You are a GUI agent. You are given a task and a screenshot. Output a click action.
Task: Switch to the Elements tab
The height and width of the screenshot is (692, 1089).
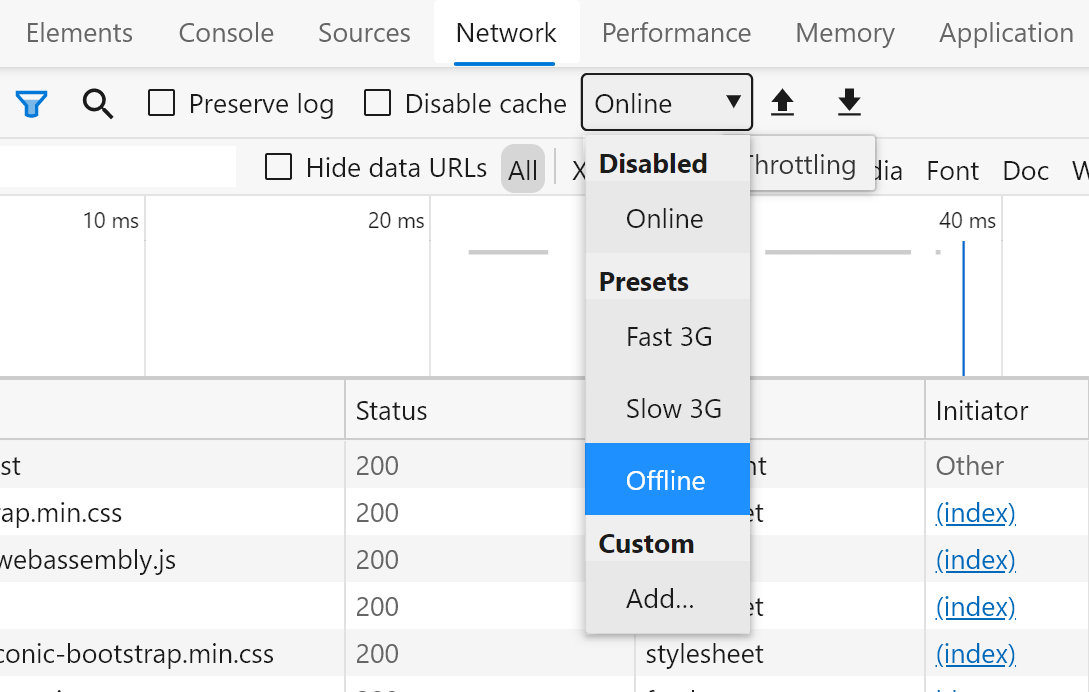pos(78,32)
